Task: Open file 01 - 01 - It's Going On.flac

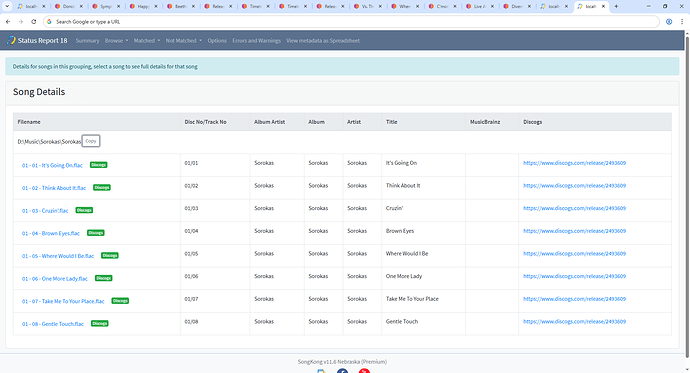Action: (x=52, y=165)
